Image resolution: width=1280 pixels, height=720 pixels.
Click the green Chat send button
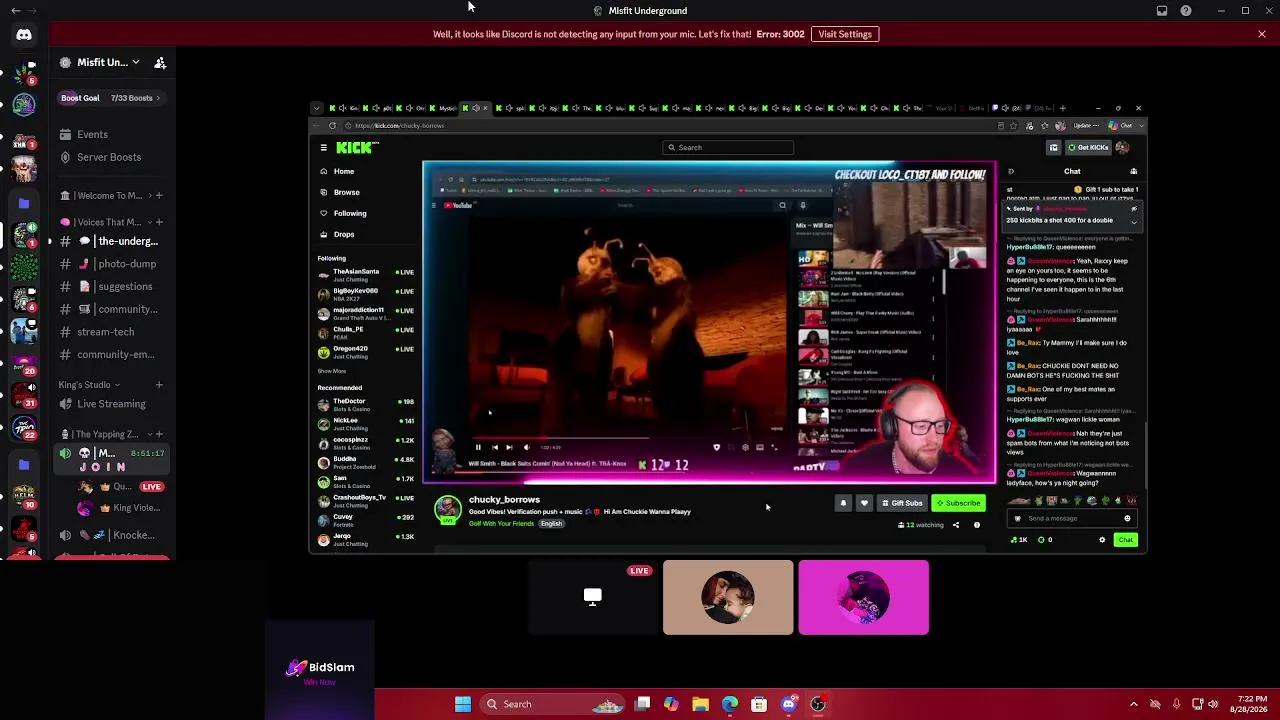coord(1126,540)
